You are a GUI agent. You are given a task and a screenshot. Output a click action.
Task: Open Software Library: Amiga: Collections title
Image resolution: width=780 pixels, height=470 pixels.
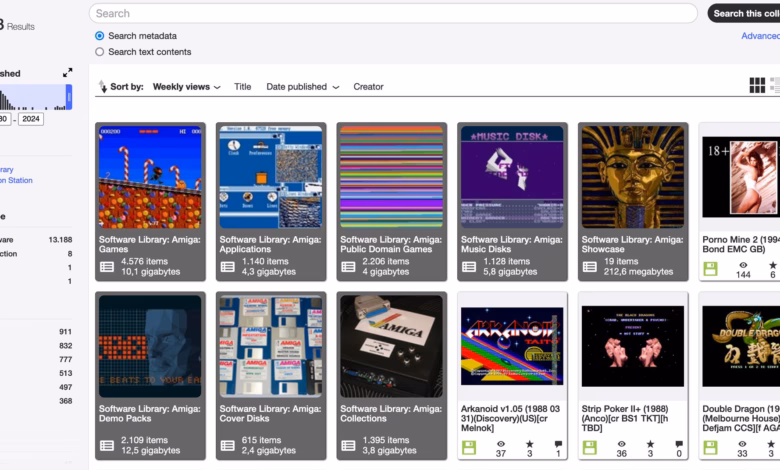tap(391, 413)
